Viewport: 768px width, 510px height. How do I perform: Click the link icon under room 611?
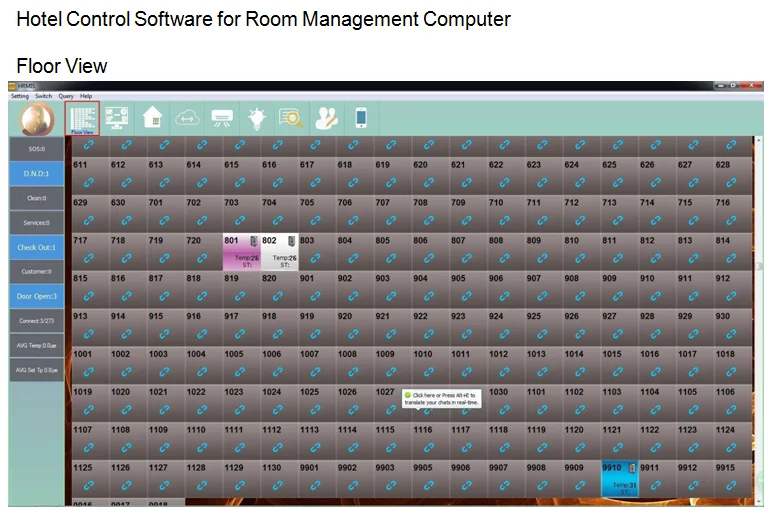click(89, 183)
